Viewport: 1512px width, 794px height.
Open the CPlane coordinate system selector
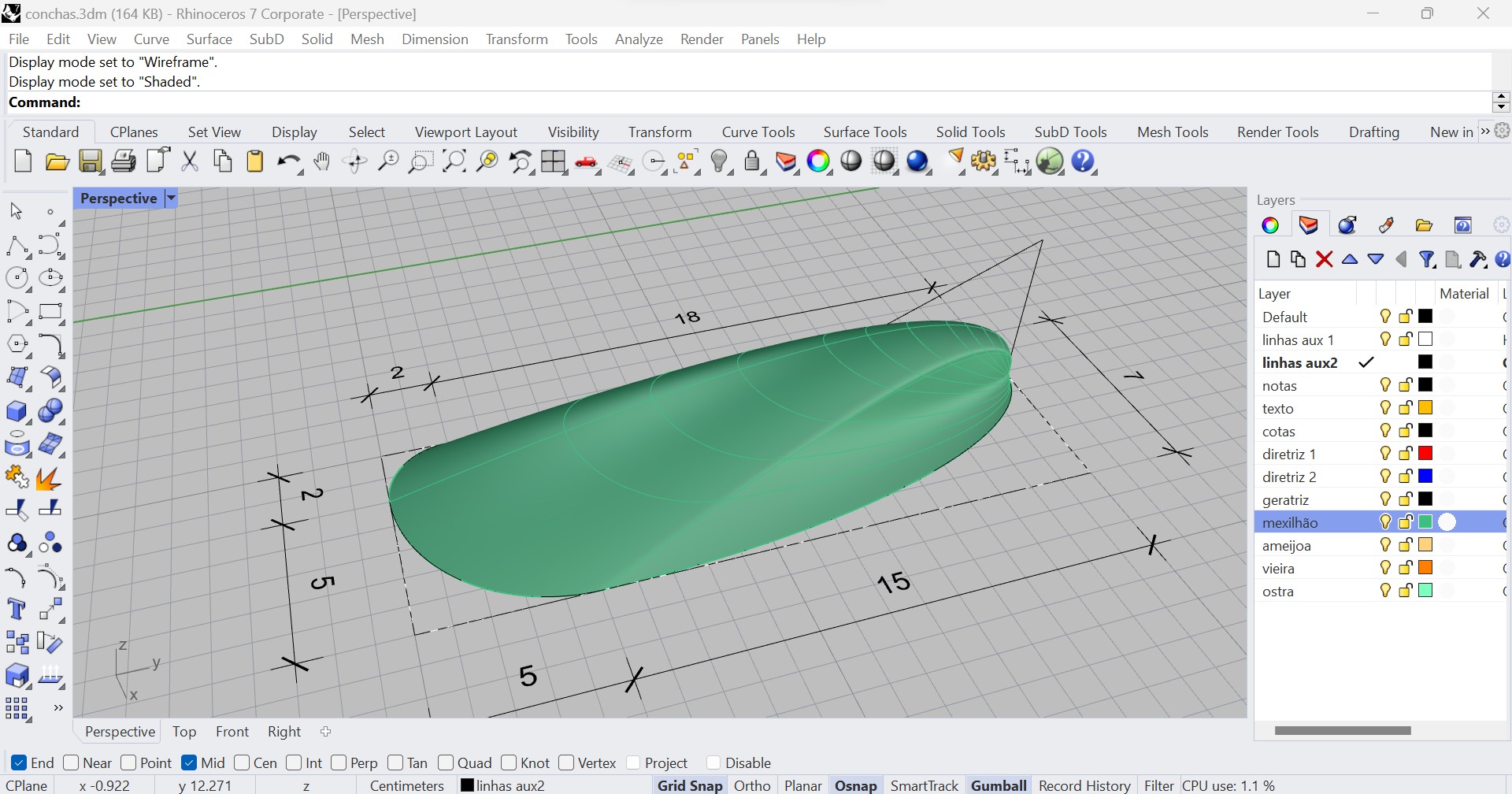tap(28, 785)
